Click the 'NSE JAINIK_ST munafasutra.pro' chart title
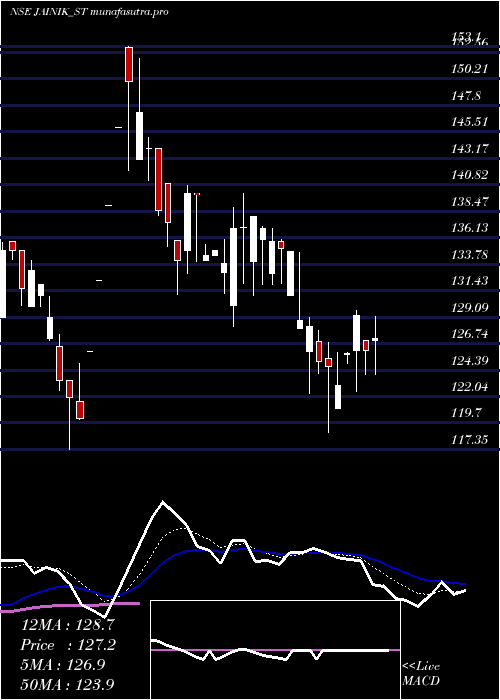Viewport: 500px width, 700px height. tap(89, 12)
